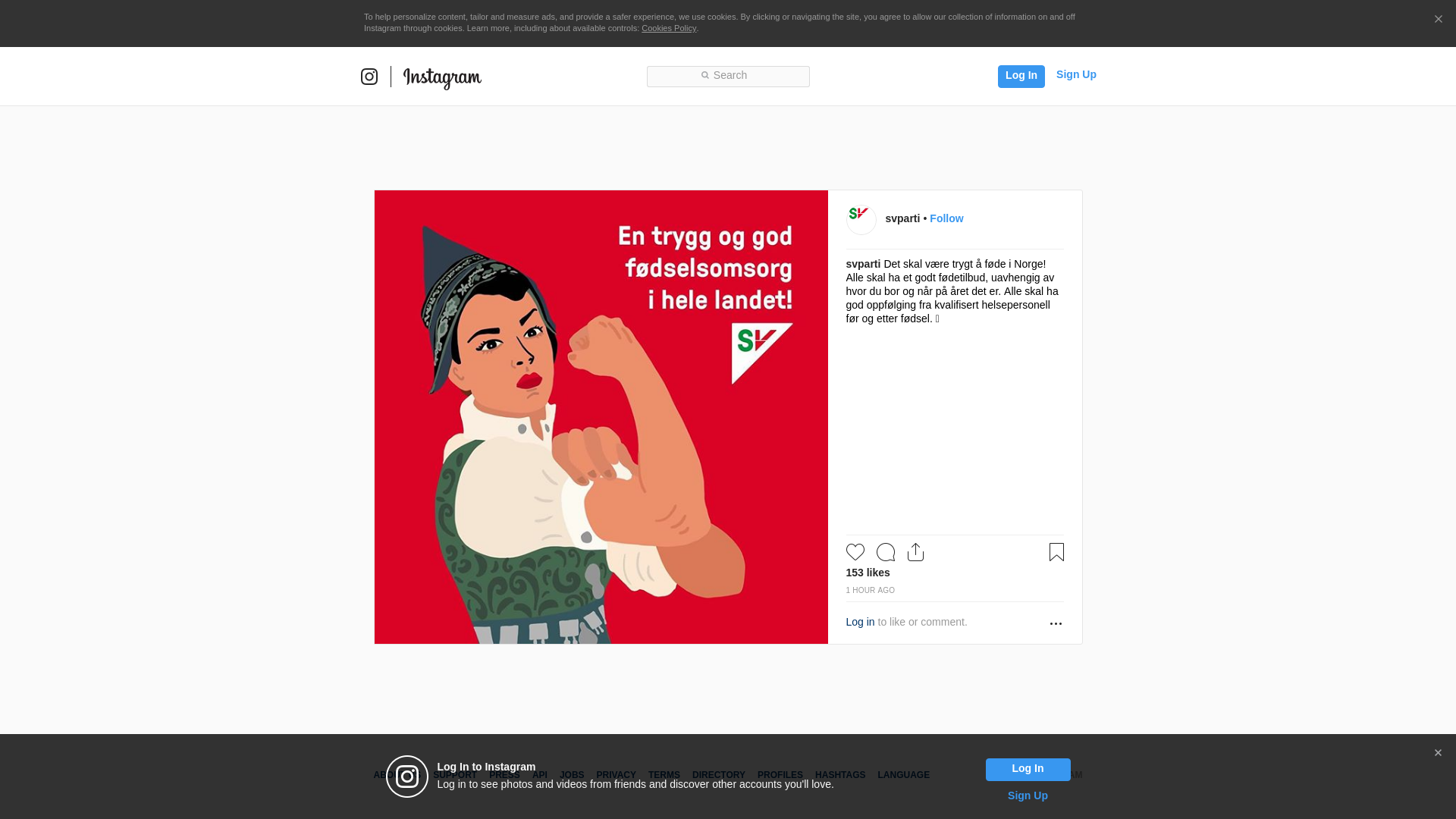The height and width of the screenshot is (819, 1456).
Task: Click Log in to like or comment
Action: (x=860, y=622)
